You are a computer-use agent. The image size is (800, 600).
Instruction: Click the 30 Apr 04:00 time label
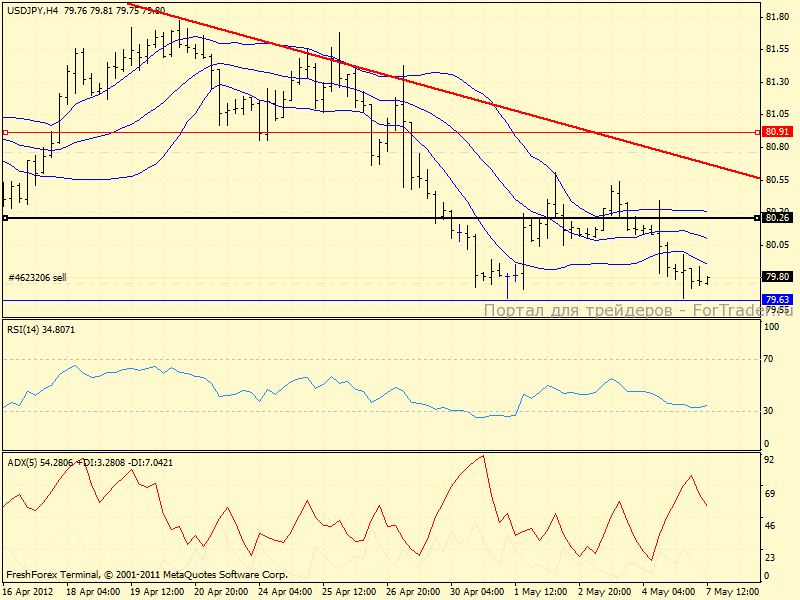click(x=478, y=592)
